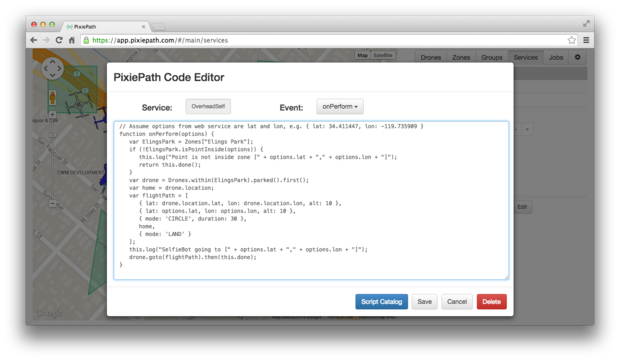This screenshot has height=361, width=620.
Task: Go forward with the browser forward arrow
Action: [x=46, y=40]
